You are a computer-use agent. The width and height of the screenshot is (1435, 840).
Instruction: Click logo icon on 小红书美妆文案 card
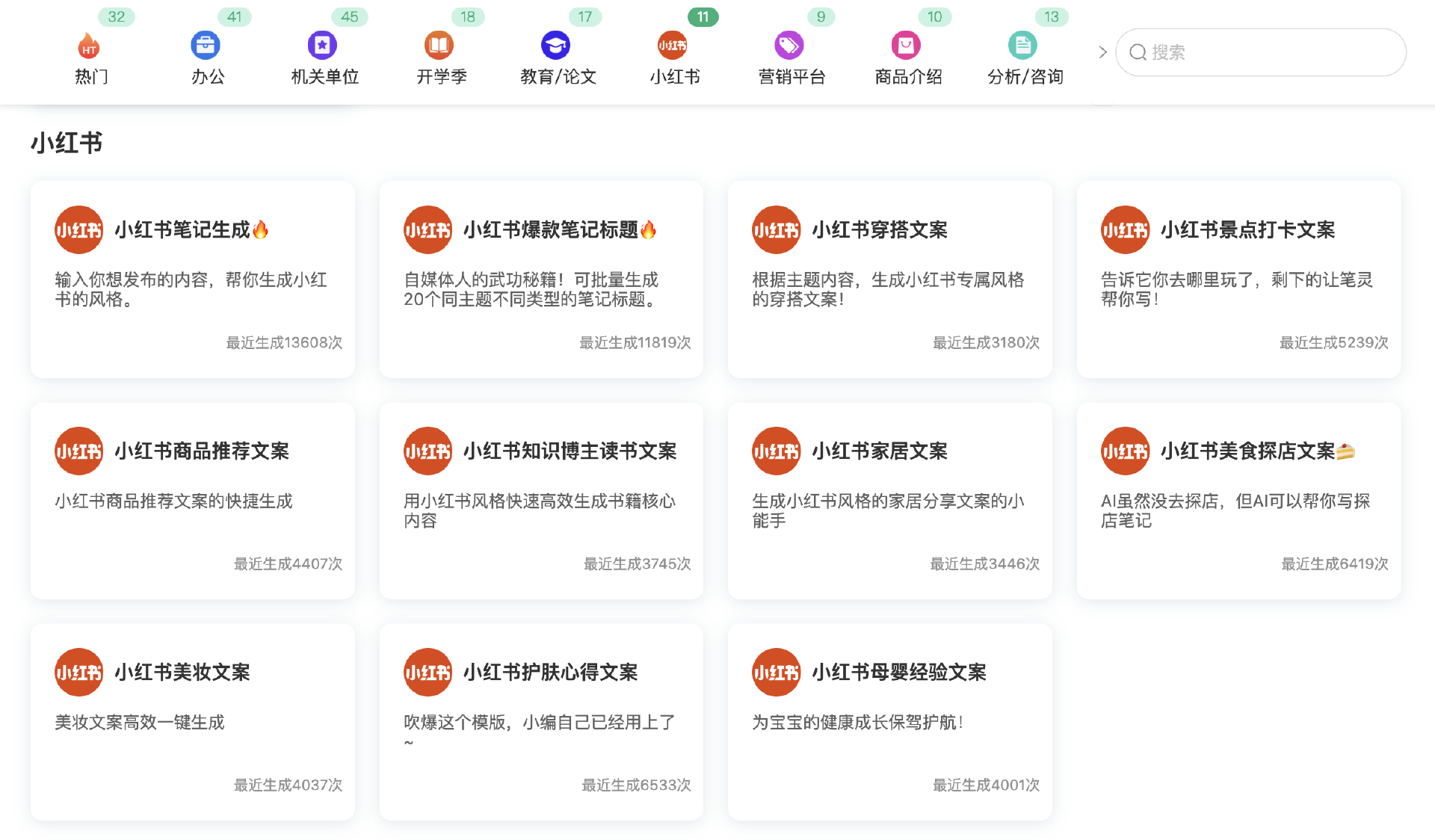click(78, 672)
